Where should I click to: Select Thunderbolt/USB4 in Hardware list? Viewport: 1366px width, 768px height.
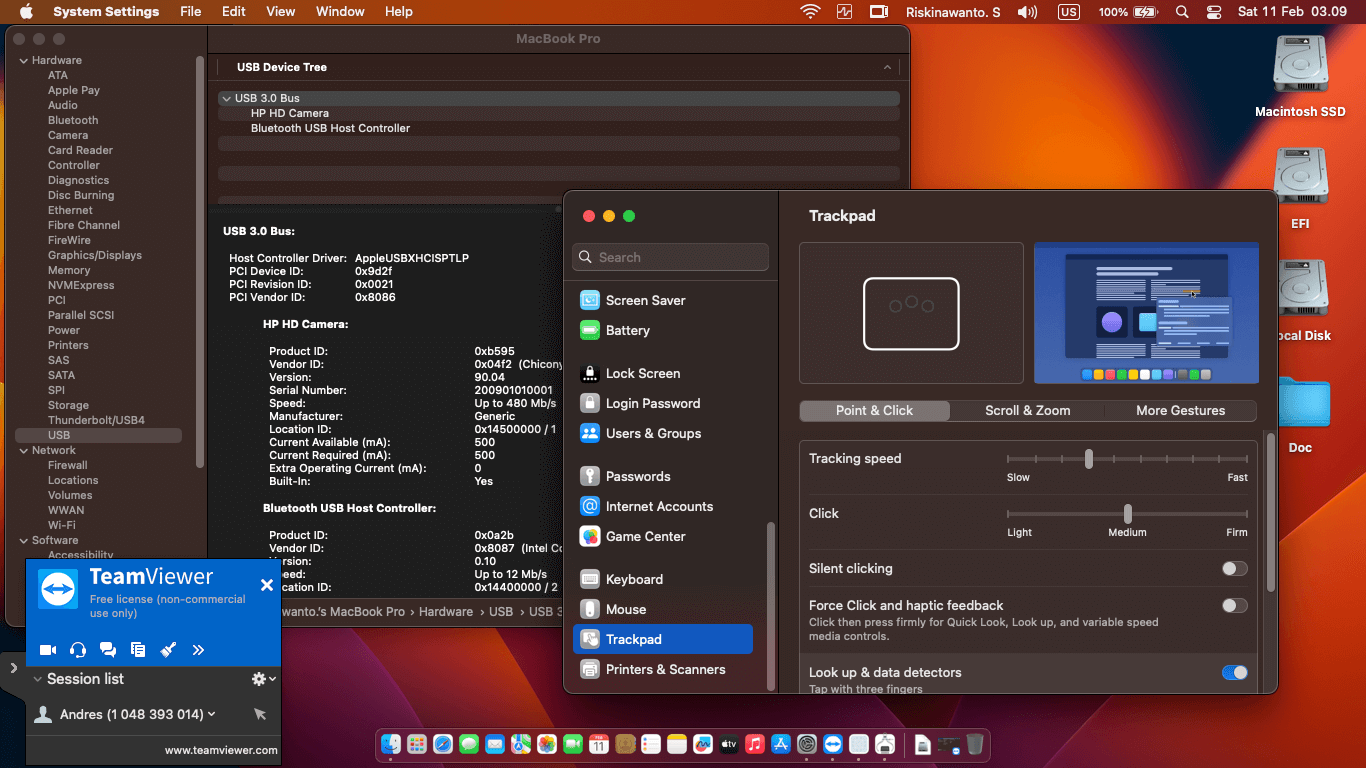96,421
